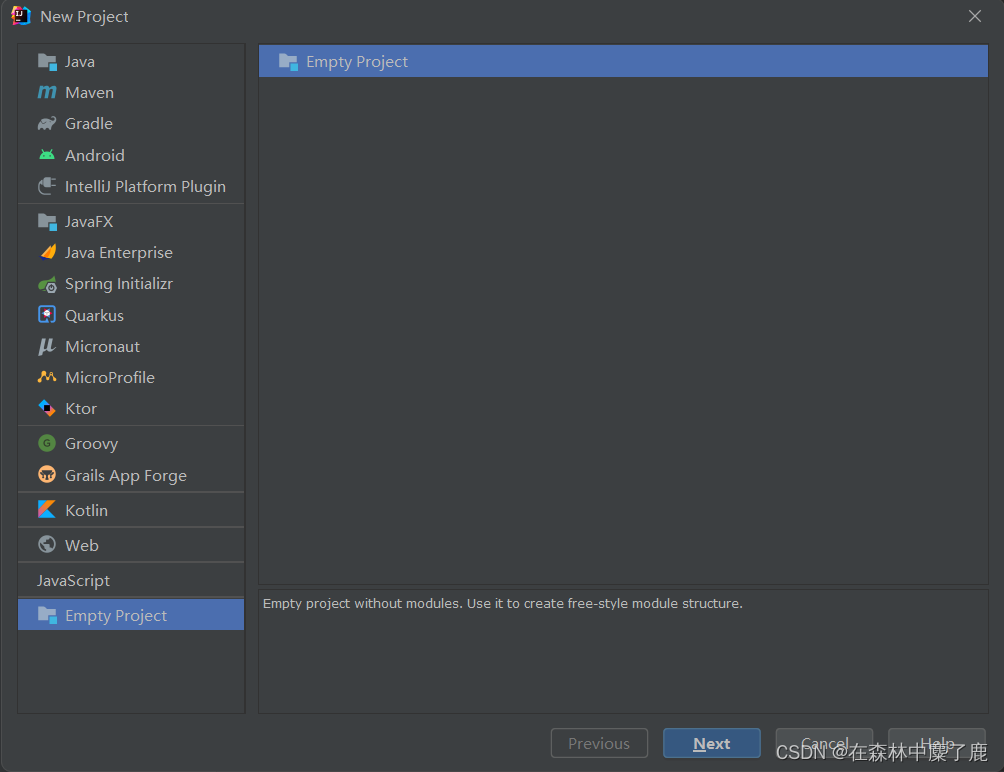
Task: Close the New Project window
Action: click(975, 17)
